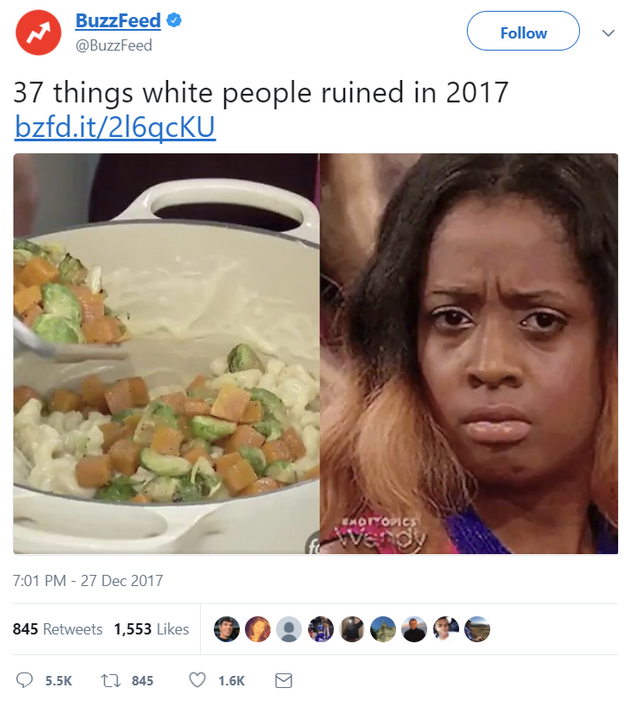Open the @BuzzFeed handle

[114, 46]
